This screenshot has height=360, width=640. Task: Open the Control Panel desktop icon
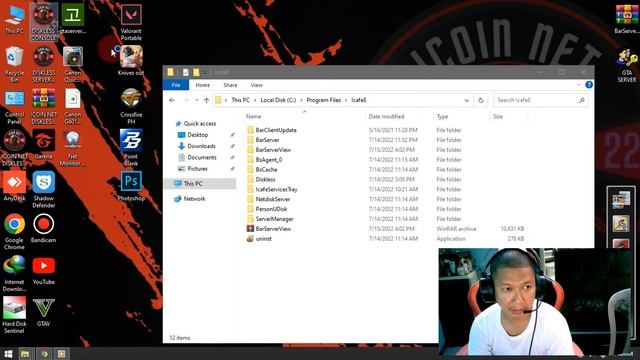pyautogui.click(x=14, y=107)
